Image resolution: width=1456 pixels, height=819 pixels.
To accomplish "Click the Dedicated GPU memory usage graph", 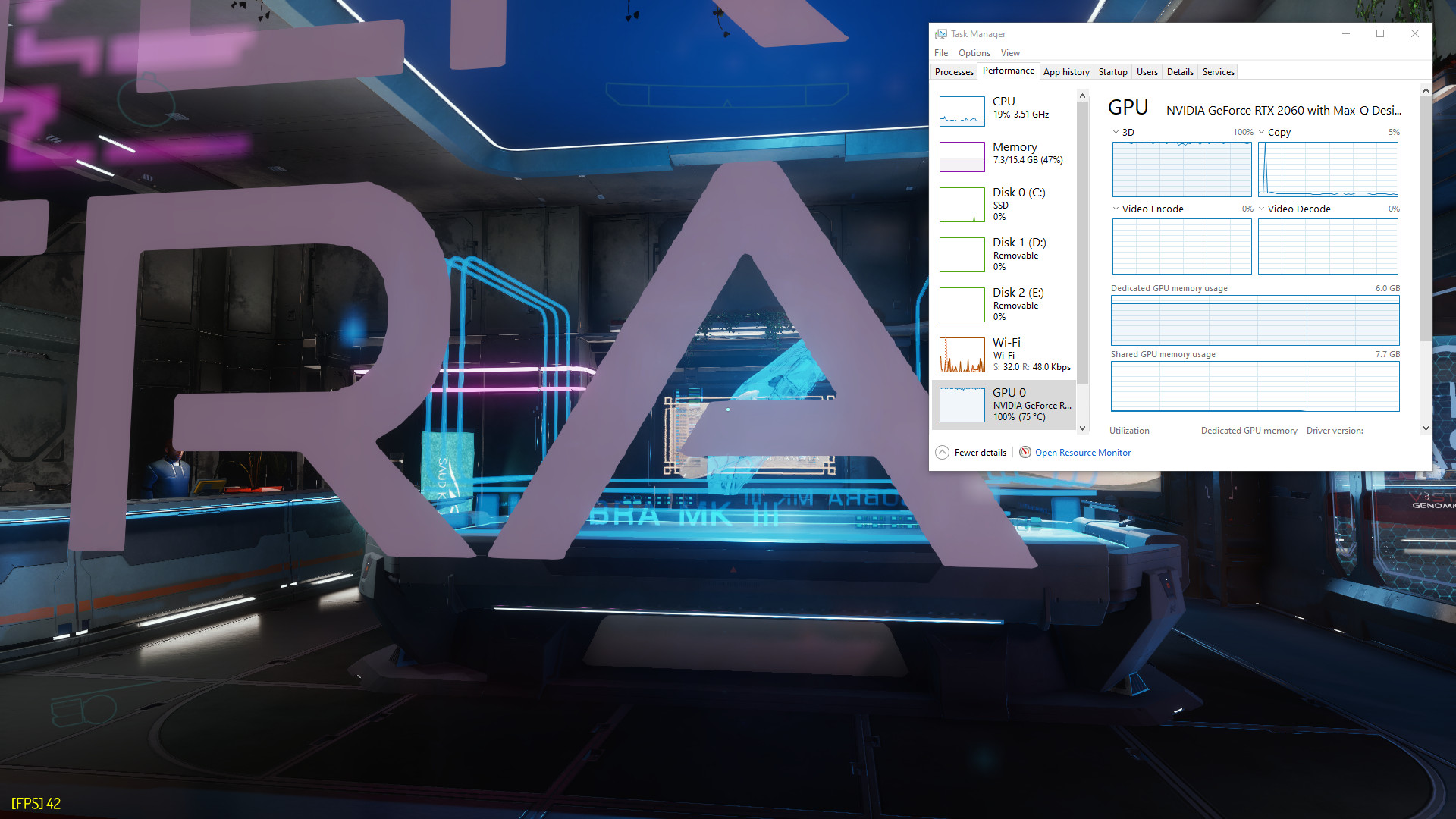I will 1255,320.
